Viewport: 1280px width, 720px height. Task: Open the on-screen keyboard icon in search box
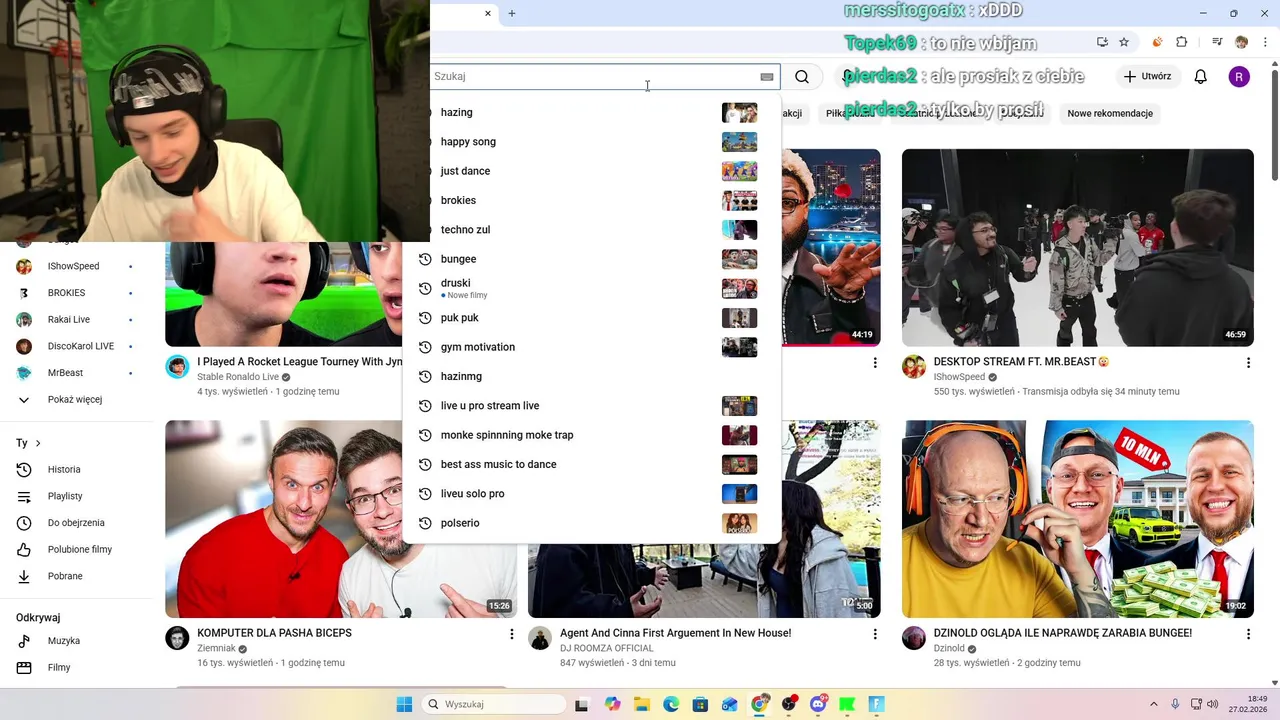coord(767,77)
